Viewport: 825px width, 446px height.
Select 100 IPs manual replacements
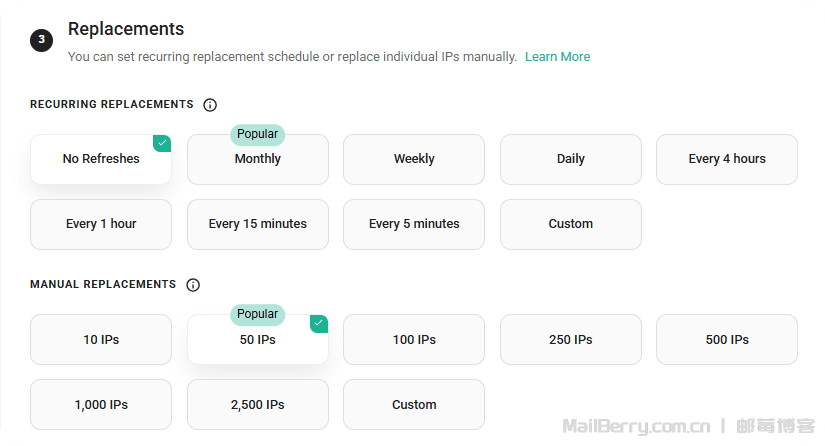point(414,340)
